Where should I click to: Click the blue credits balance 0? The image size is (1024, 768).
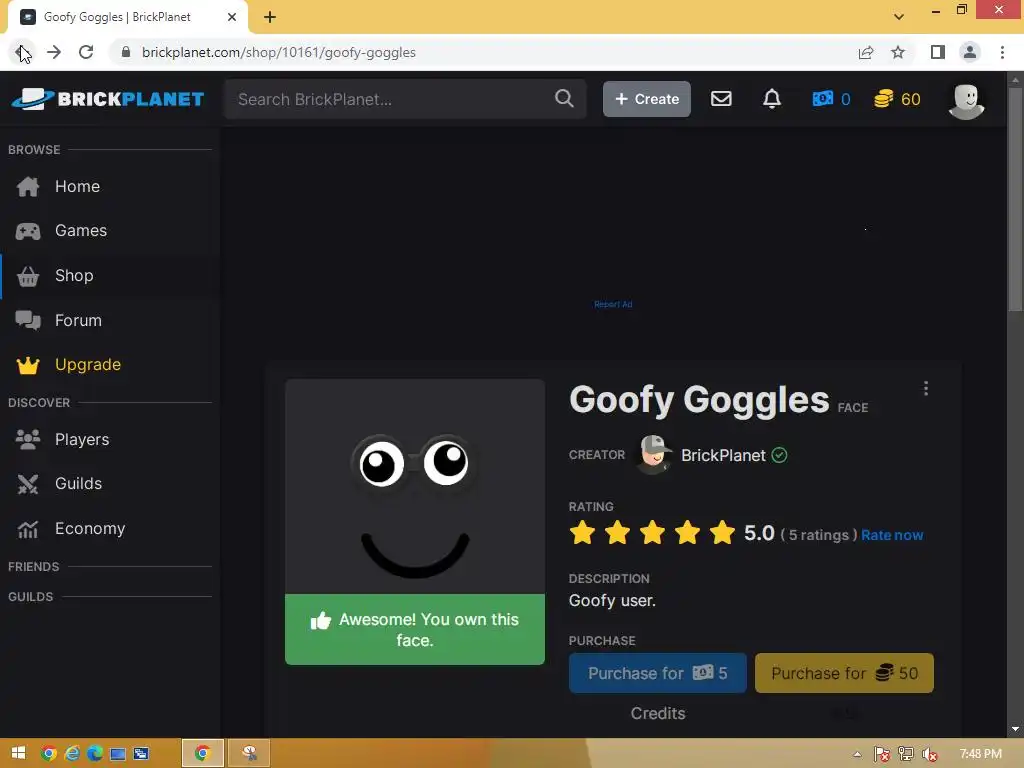tap(831, 99)
